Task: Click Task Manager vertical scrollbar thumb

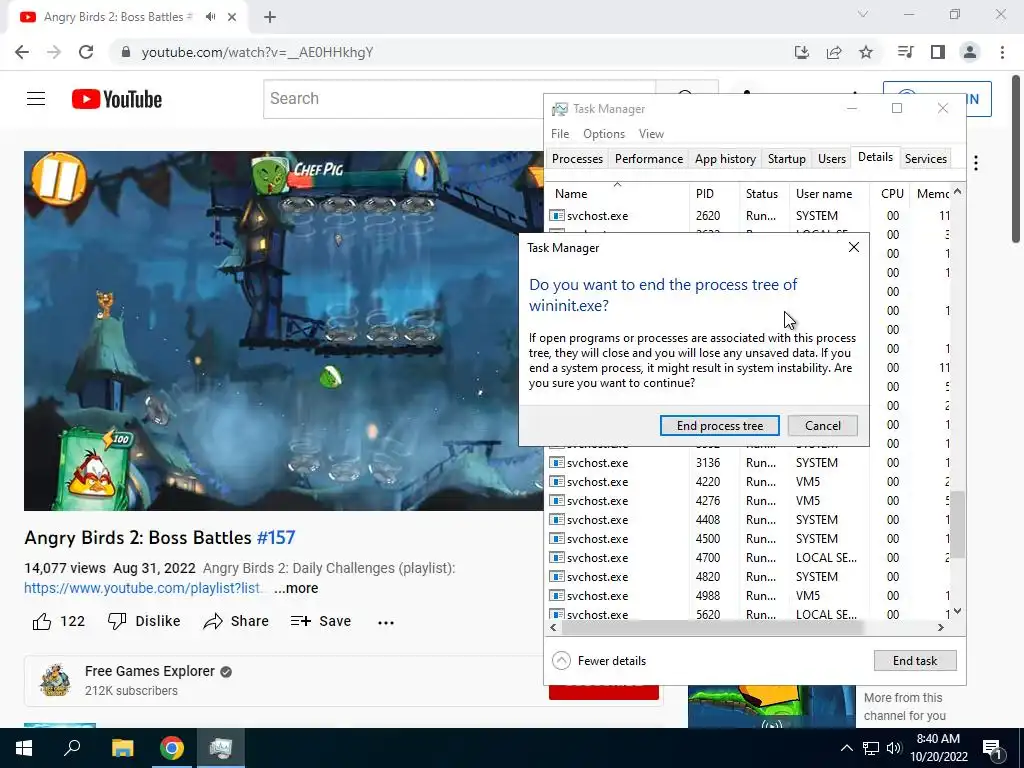Action: (x=957, y=524)
